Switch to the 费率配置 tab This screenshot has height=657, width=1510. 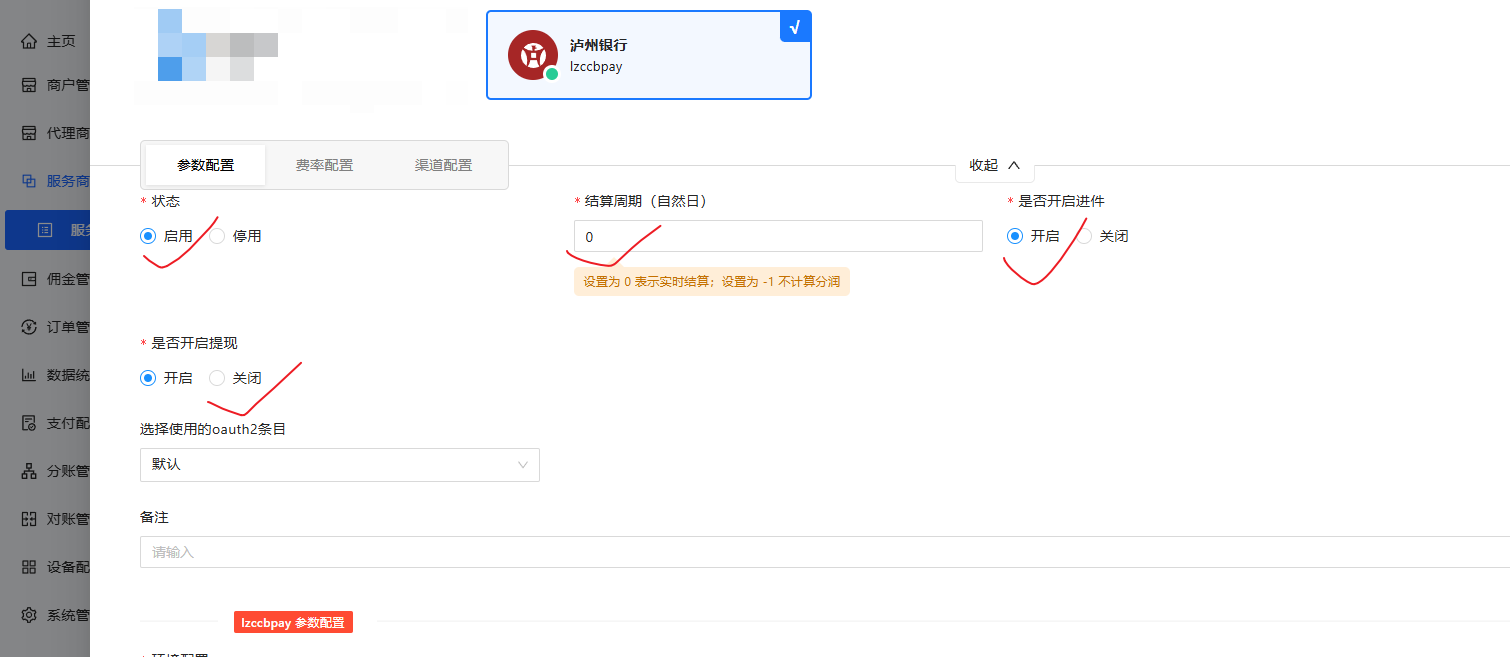324,165
